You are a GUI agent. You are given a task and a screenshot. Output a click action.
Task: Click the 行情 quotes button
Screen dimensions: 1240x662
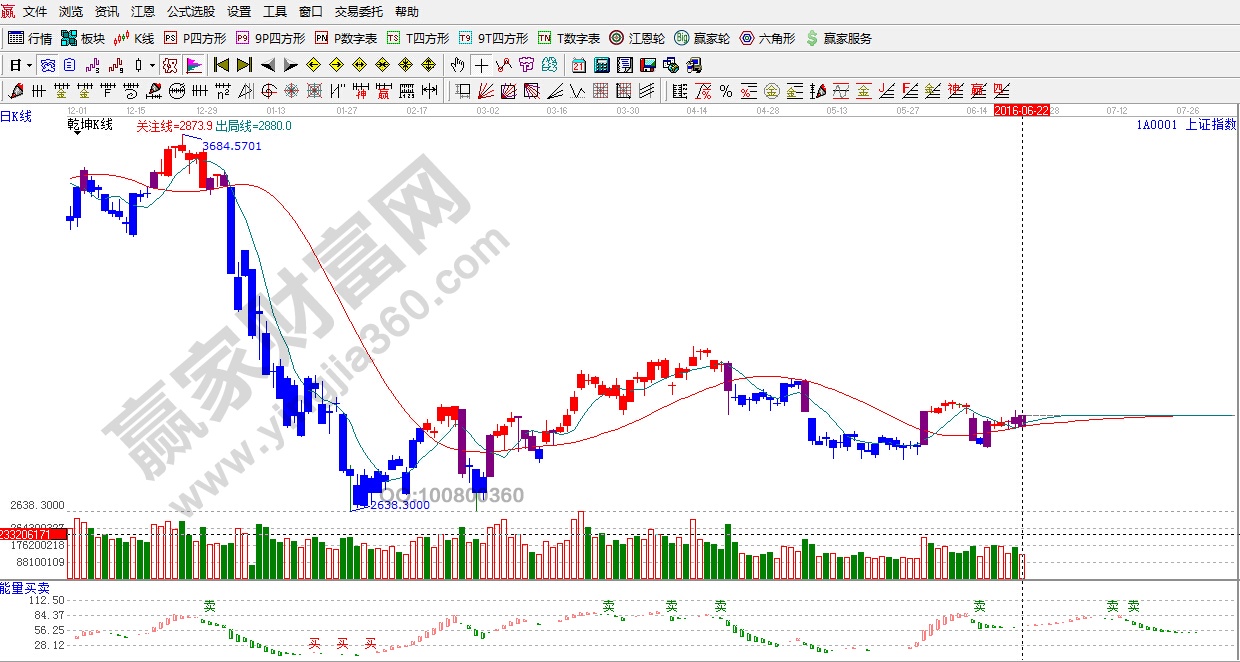click(30, 38)
